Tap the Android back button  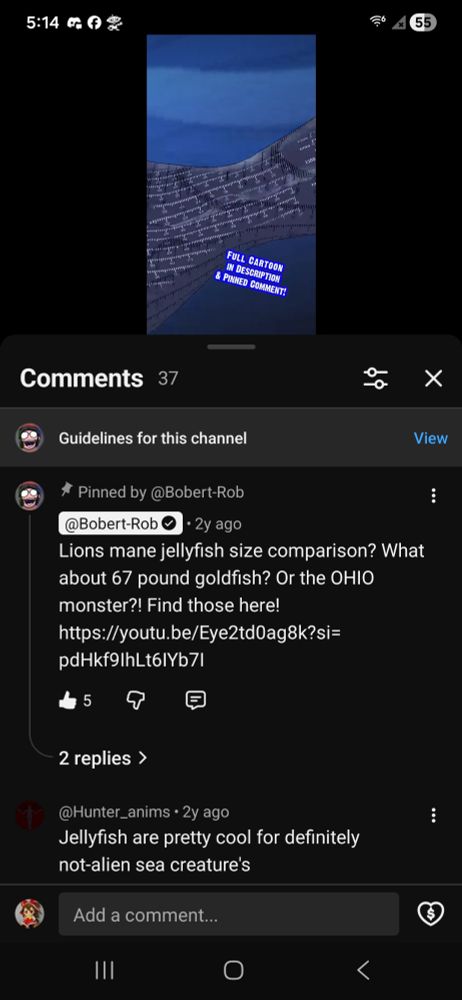click(x=362, y=970)
